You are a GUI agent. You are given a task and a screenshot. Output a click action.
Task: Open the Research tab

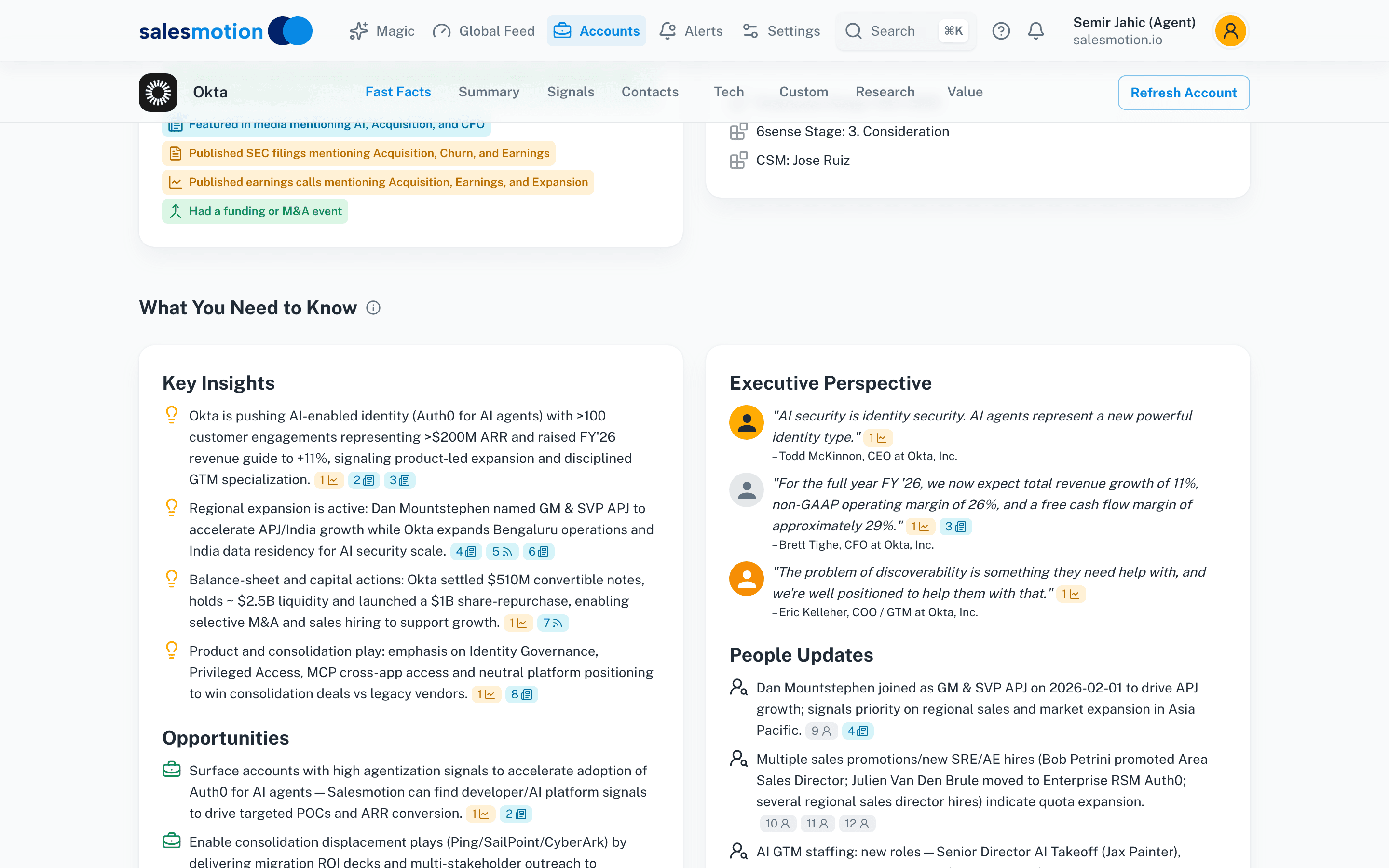coord(885,92)
